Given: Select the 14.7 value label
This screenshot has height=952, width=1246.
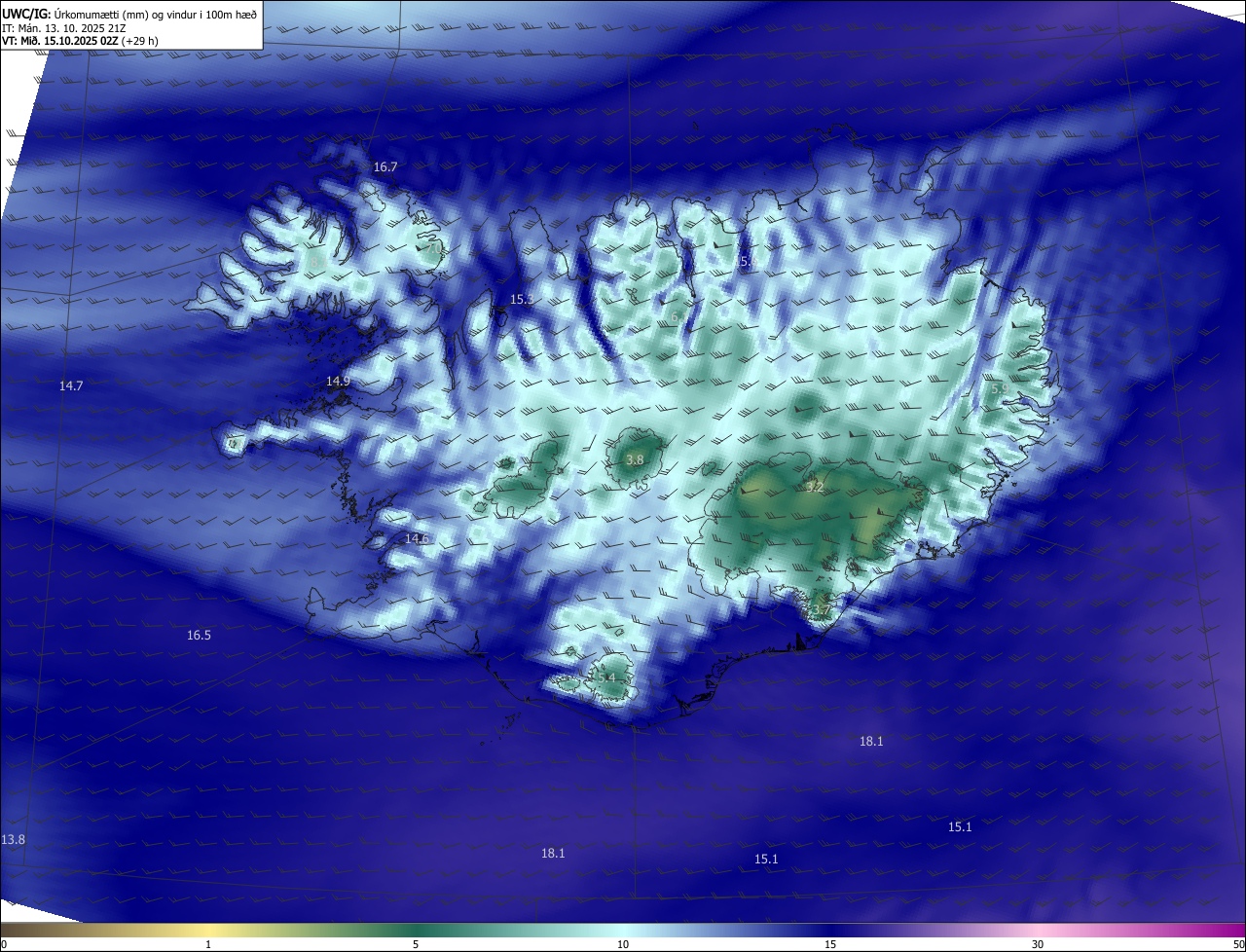Looking at the screenshot, I should click(x=71, y=386).
